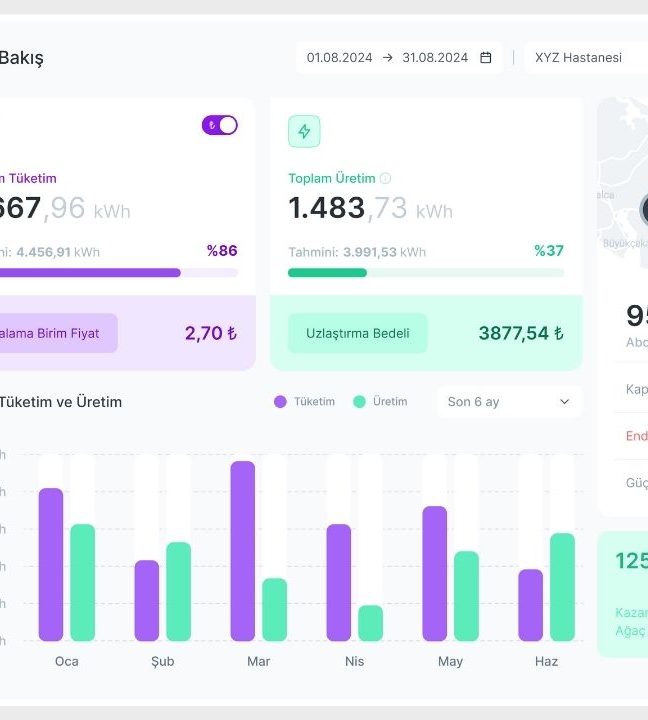
Task: Click the lightning bolt production icon
Action: coord(304,131)
